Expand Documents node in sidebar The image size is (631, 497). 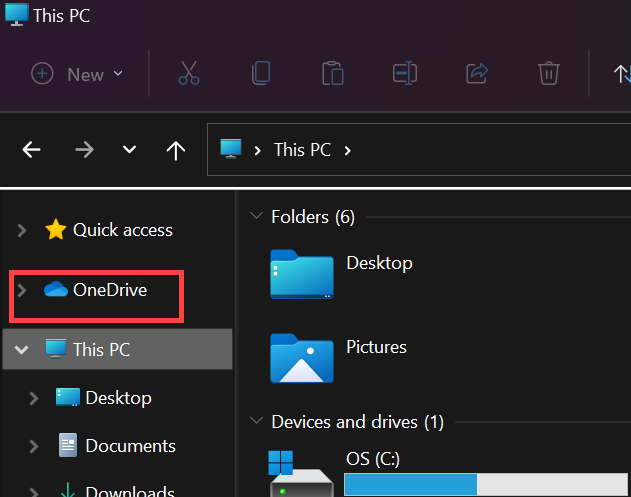pos(34,446)
